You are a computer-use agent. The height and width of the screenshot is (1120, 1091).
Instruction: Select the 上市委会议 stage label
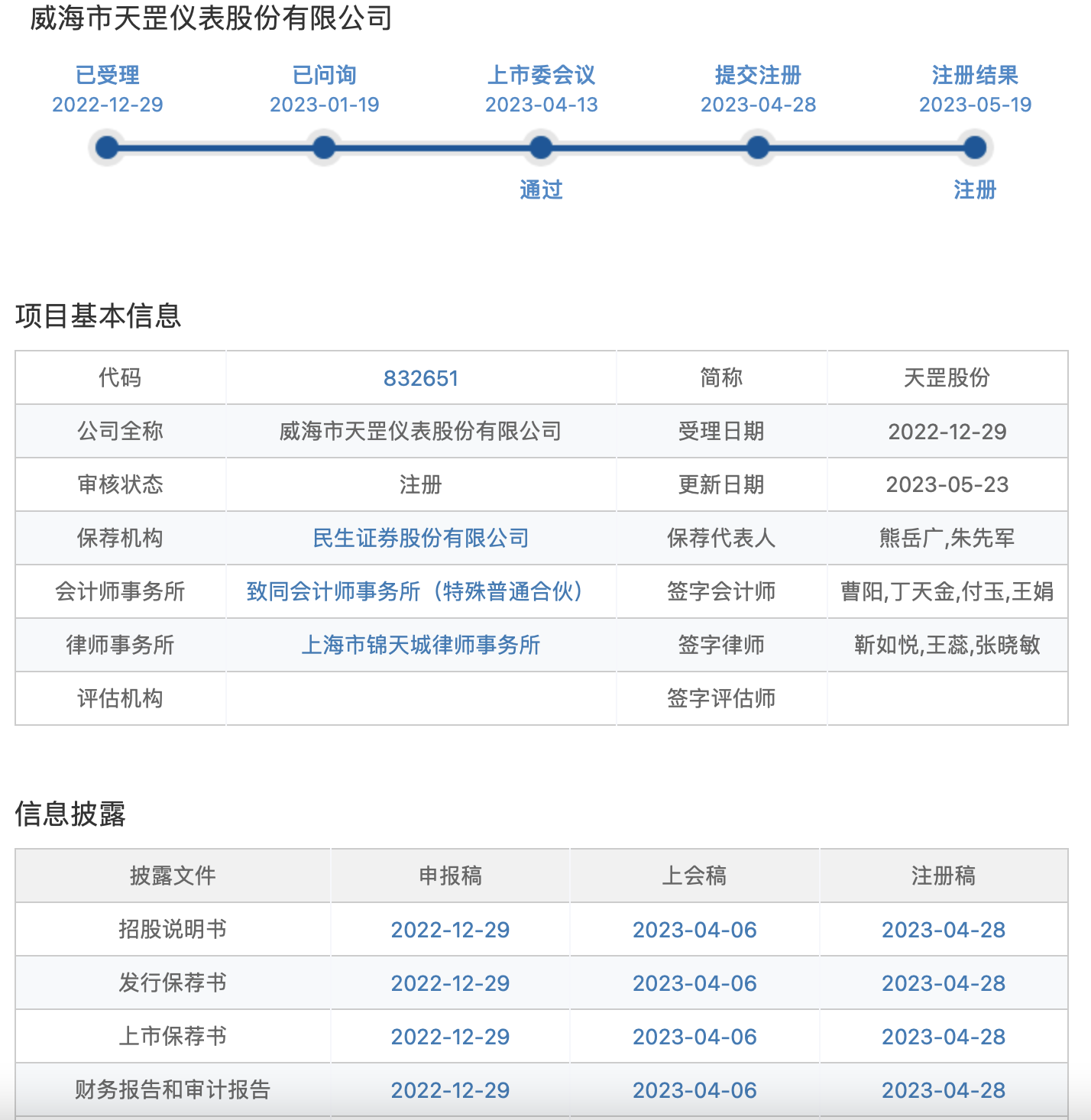pos(541,75)
